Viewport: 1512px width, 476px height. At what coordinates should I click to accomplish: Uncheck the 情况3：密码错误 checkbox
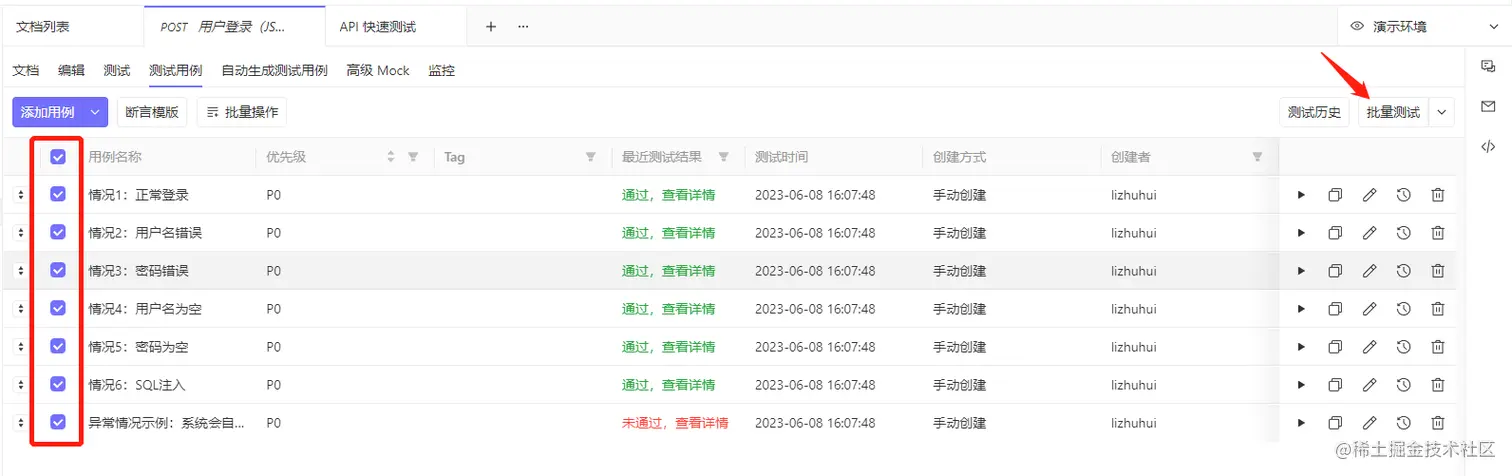click(58, 270)
